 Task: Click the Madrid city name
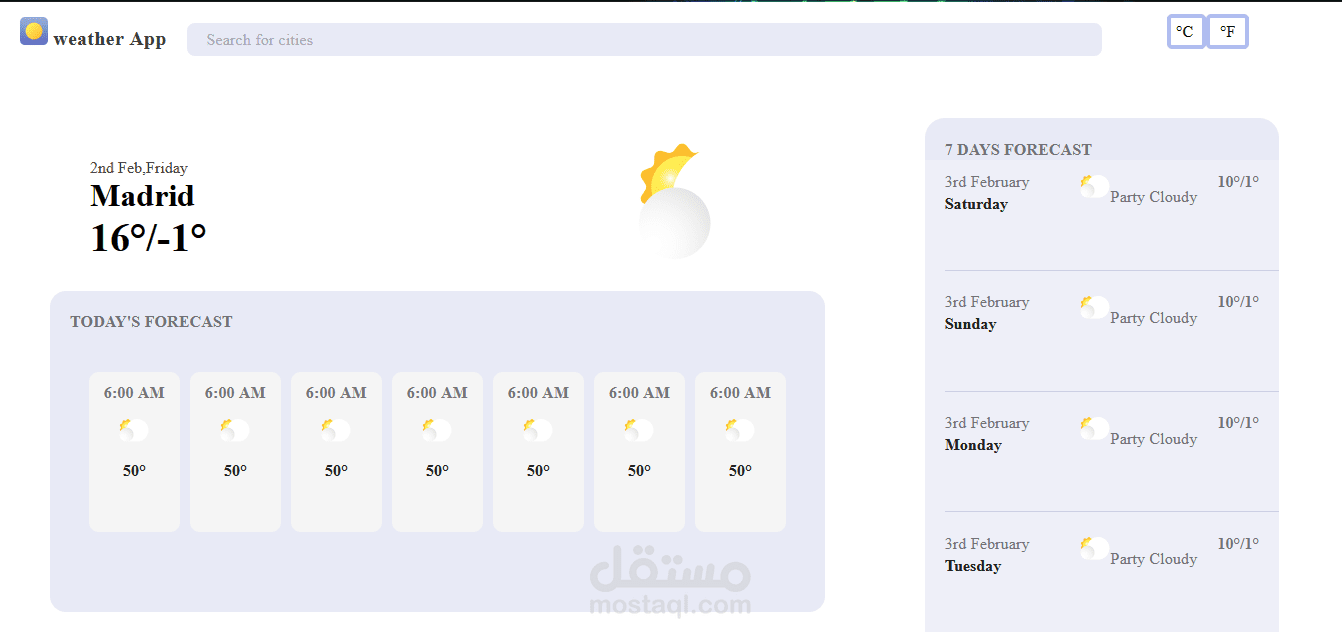(142, 196)
